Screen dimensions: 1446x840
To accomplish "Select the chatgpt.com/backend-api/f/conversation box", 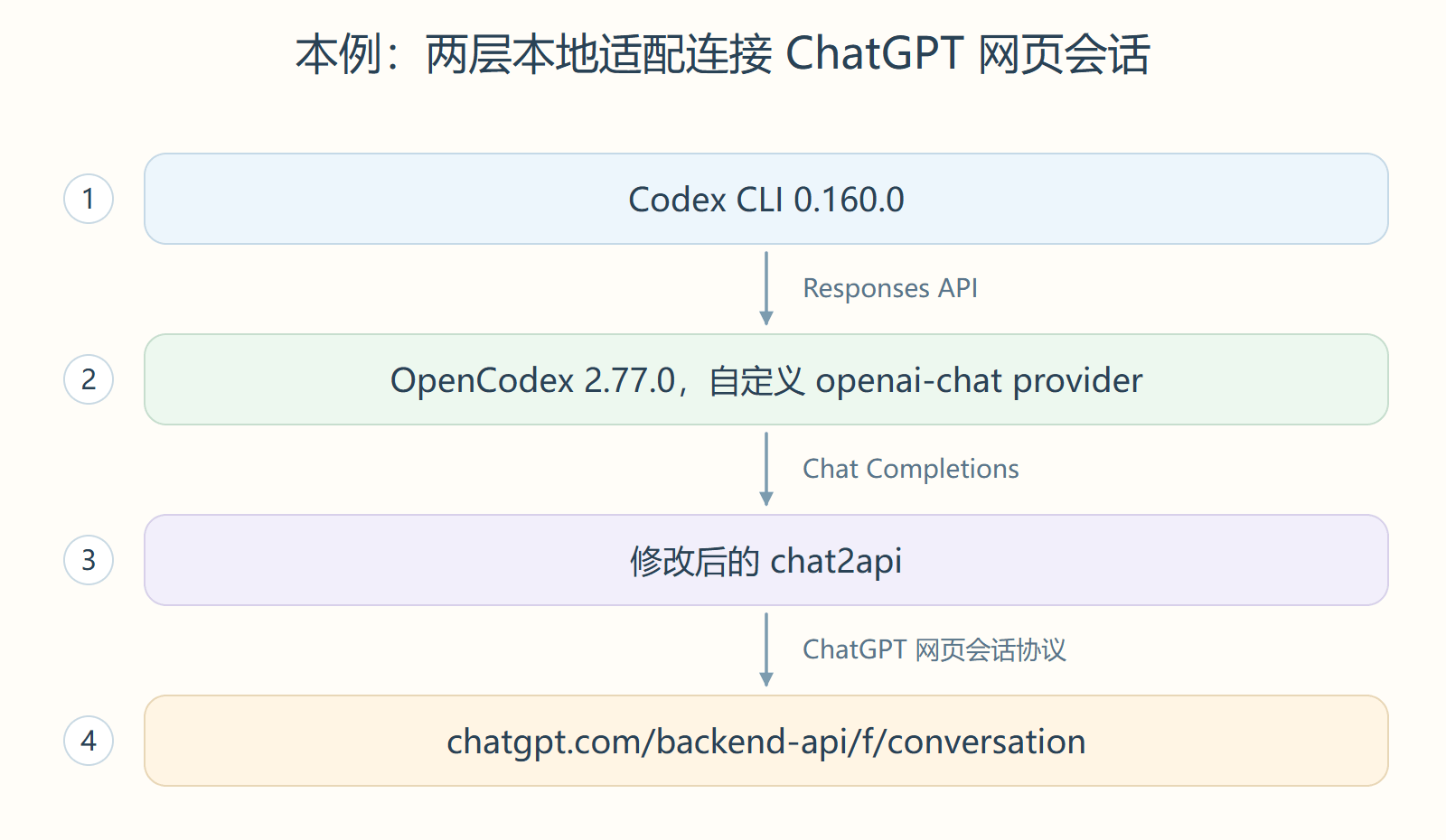I will click(766, 741).
